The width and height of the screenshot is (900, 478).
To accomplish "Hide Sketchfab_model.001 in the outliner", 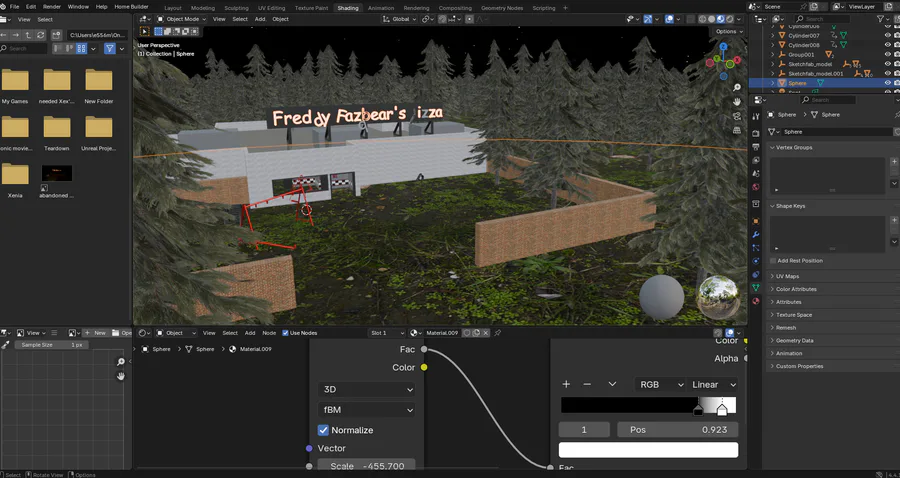I will [x=887, y=73].
